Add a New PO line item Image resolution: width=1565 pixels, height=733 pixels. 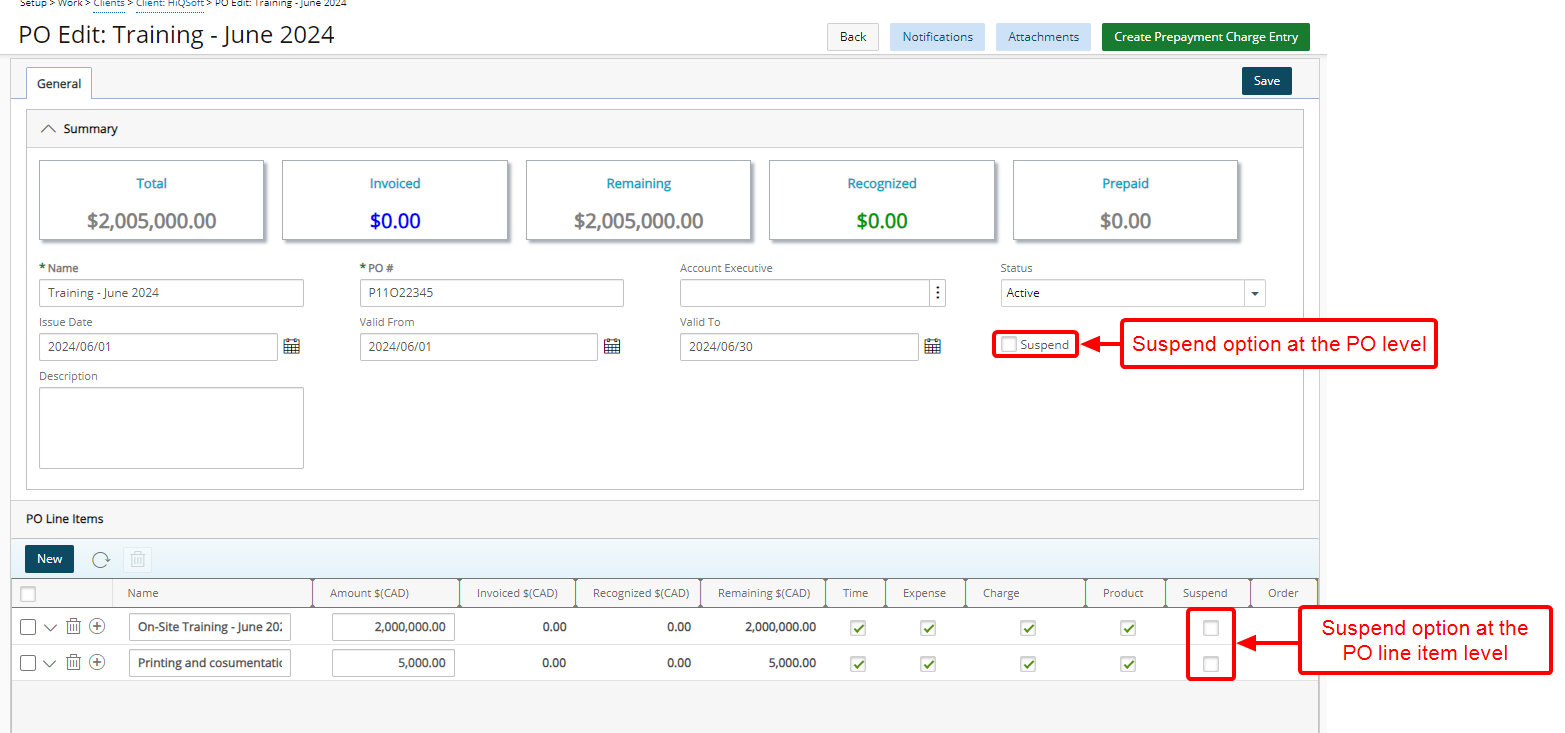click(x=50, y=559)
